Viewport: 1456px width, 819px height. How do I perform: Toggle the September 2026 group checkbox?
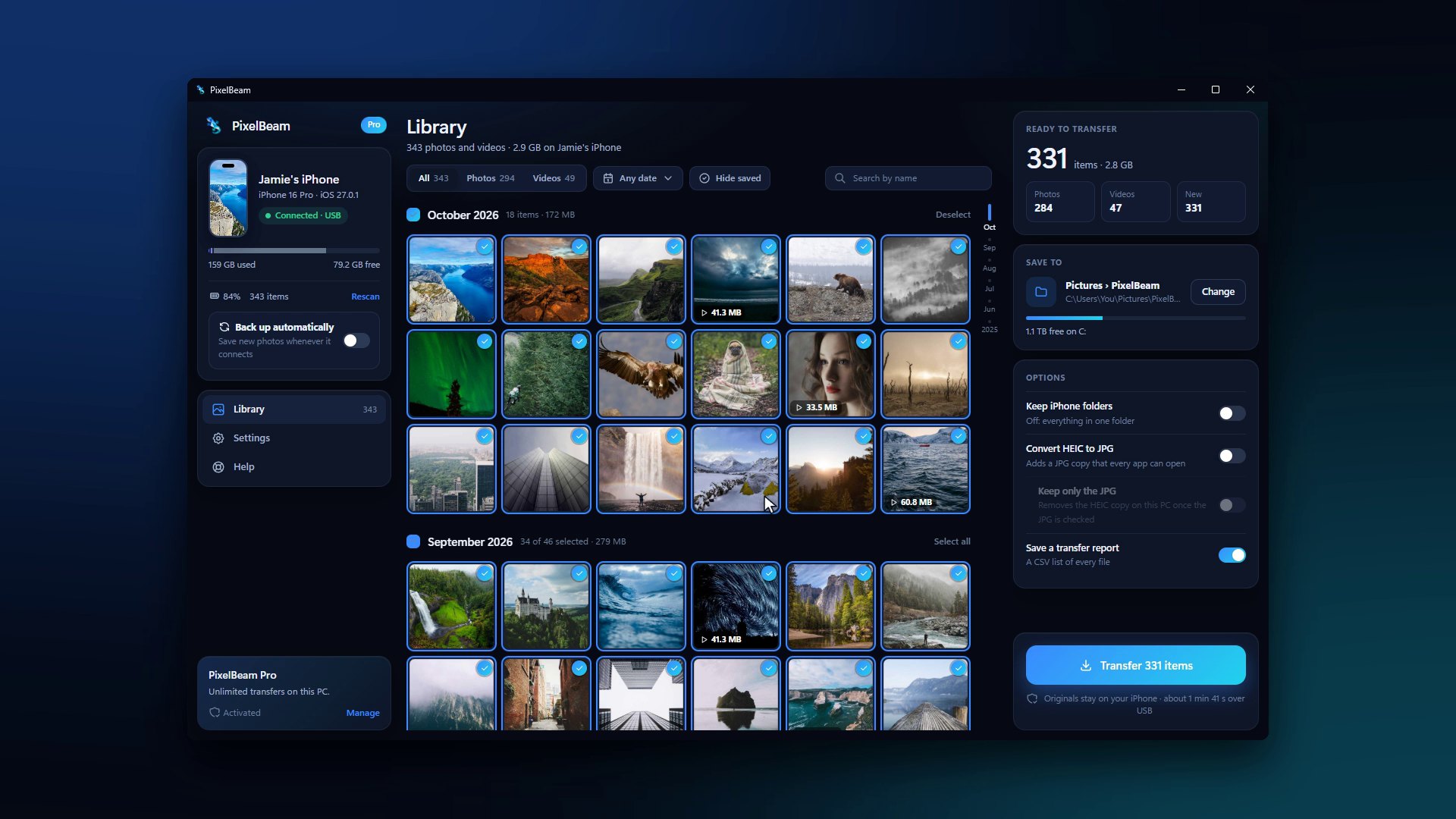413,541
